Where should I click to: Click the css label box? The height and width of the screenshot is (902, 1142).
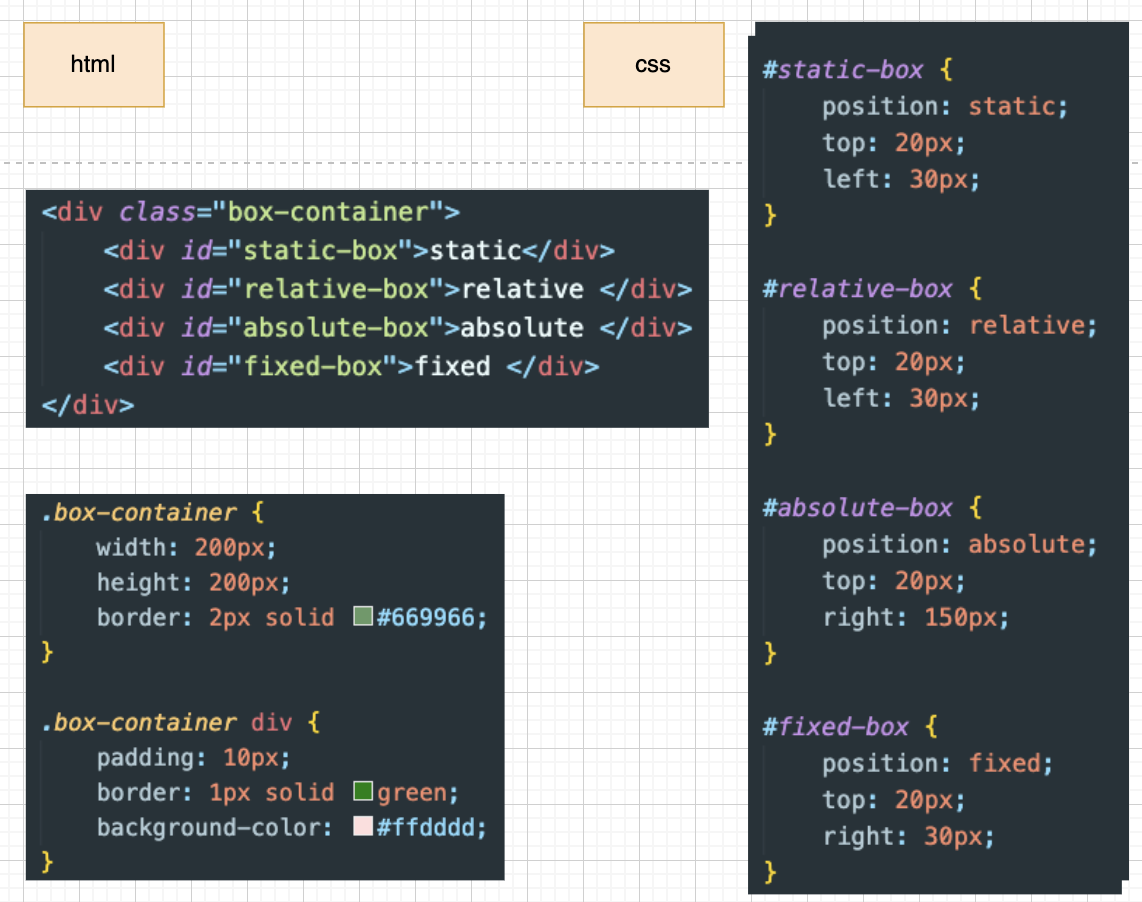click(x=653, y=65)
